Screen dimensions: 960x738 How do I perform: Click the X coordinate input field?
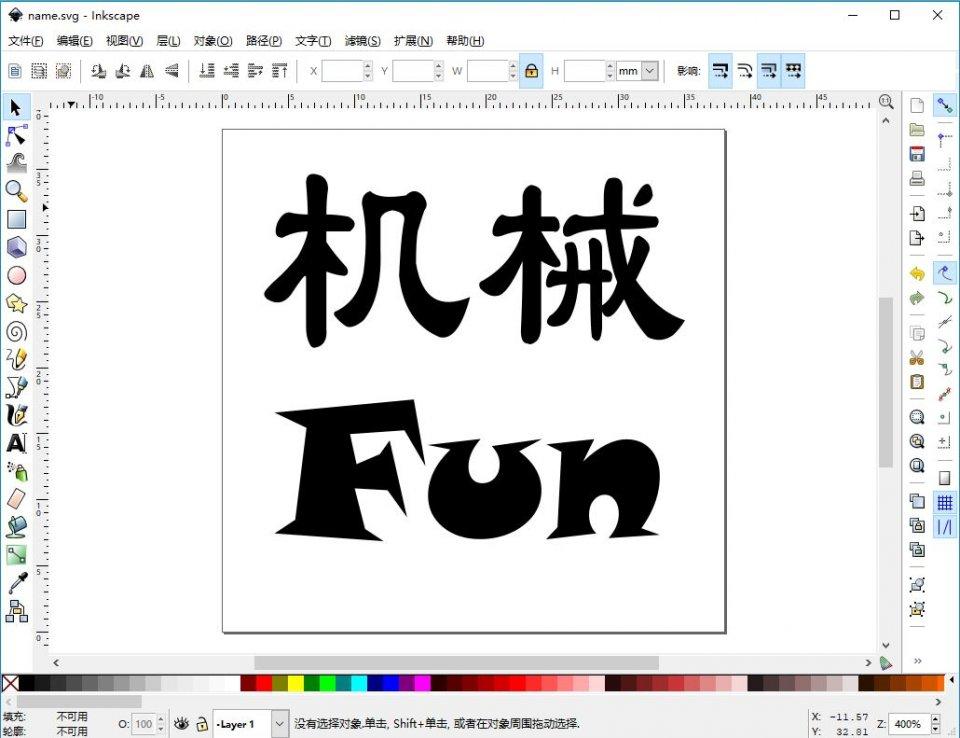tap(341, 71)
